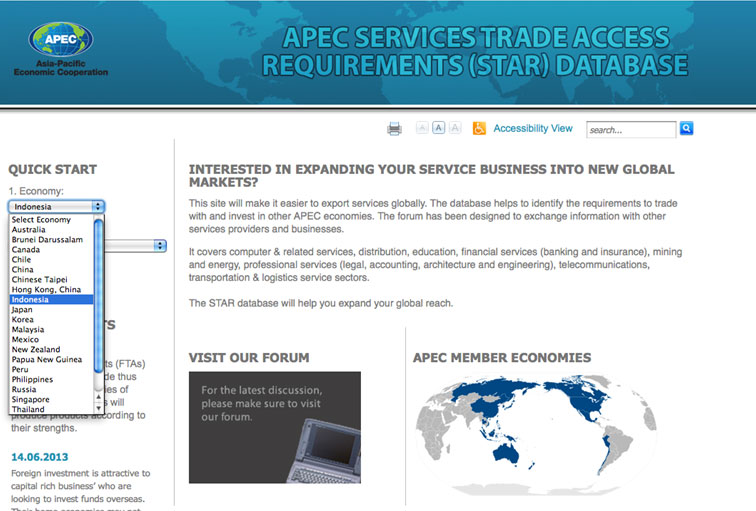Viewport: 756px width, 511px height.
Task: Pick Korea from the economy list
Action: 52,319
